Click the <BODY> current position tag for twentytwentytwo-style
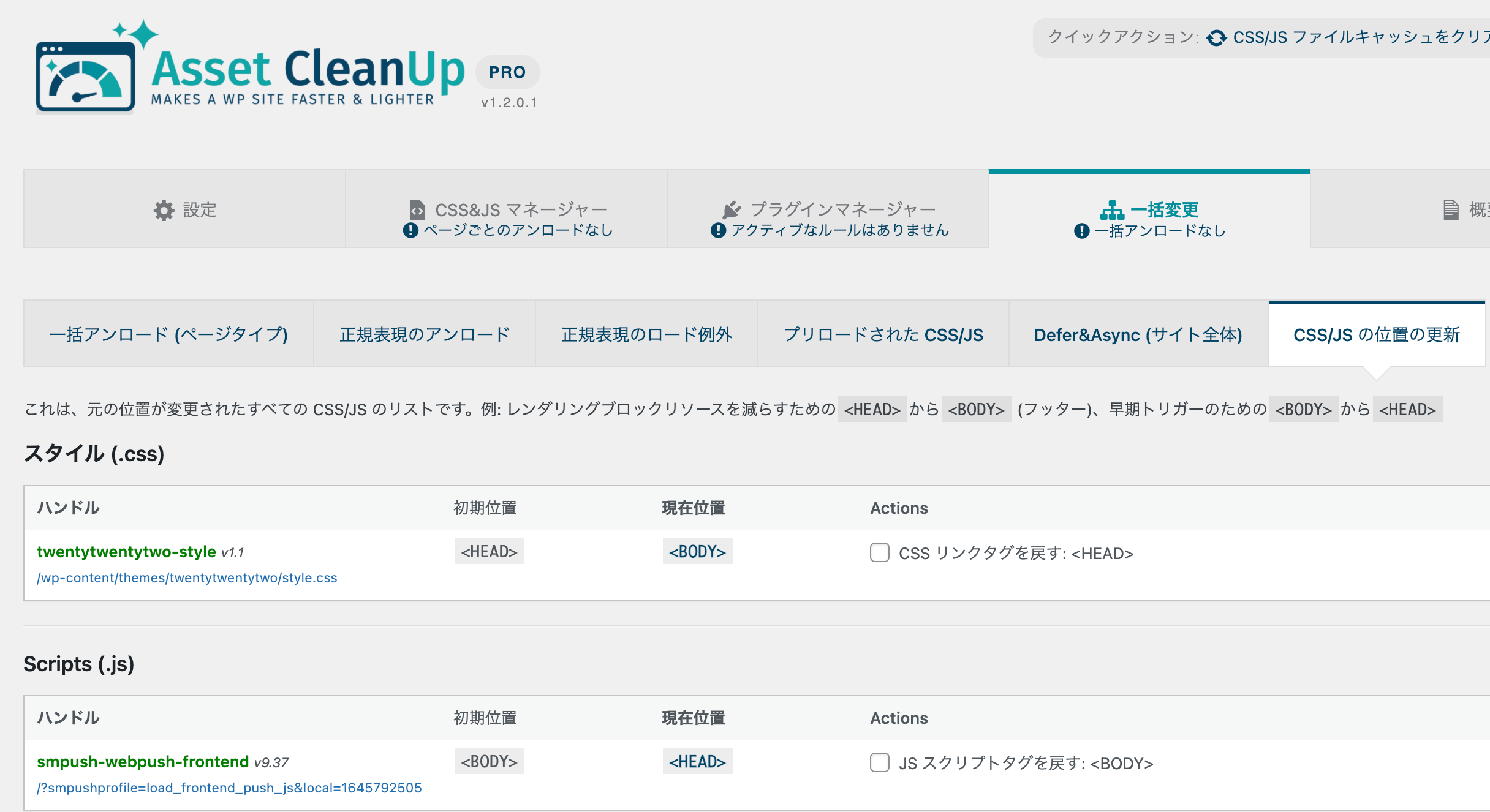The width and height of the screenshot is (1490, 812). (x=697, y=551)
